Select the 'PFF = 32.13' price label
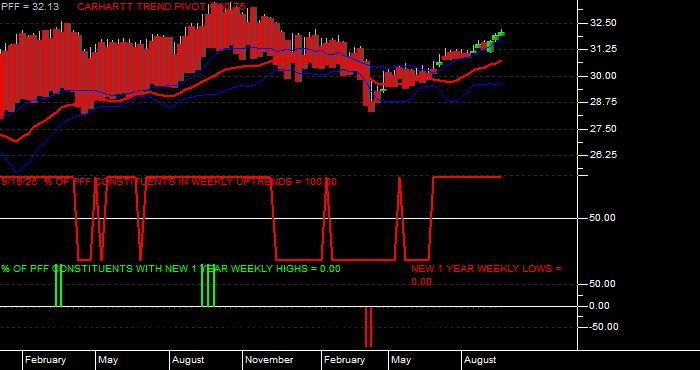This screenshot has width=700, height=370. [30, 7]
